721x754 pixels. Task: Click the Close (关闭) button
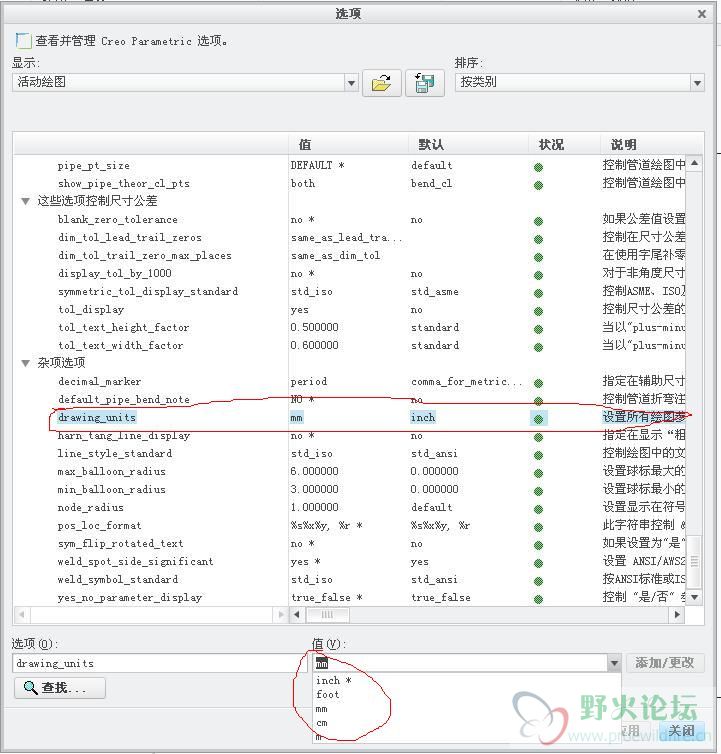tap(682, 731)
